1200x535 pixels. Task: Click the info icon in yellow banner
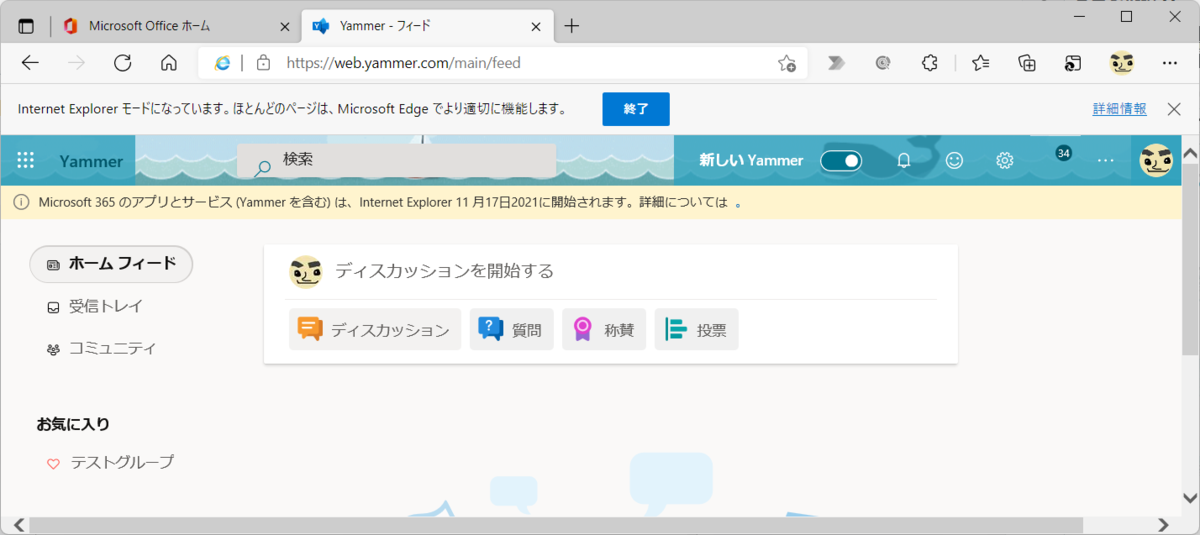click(x=22, y=202)
